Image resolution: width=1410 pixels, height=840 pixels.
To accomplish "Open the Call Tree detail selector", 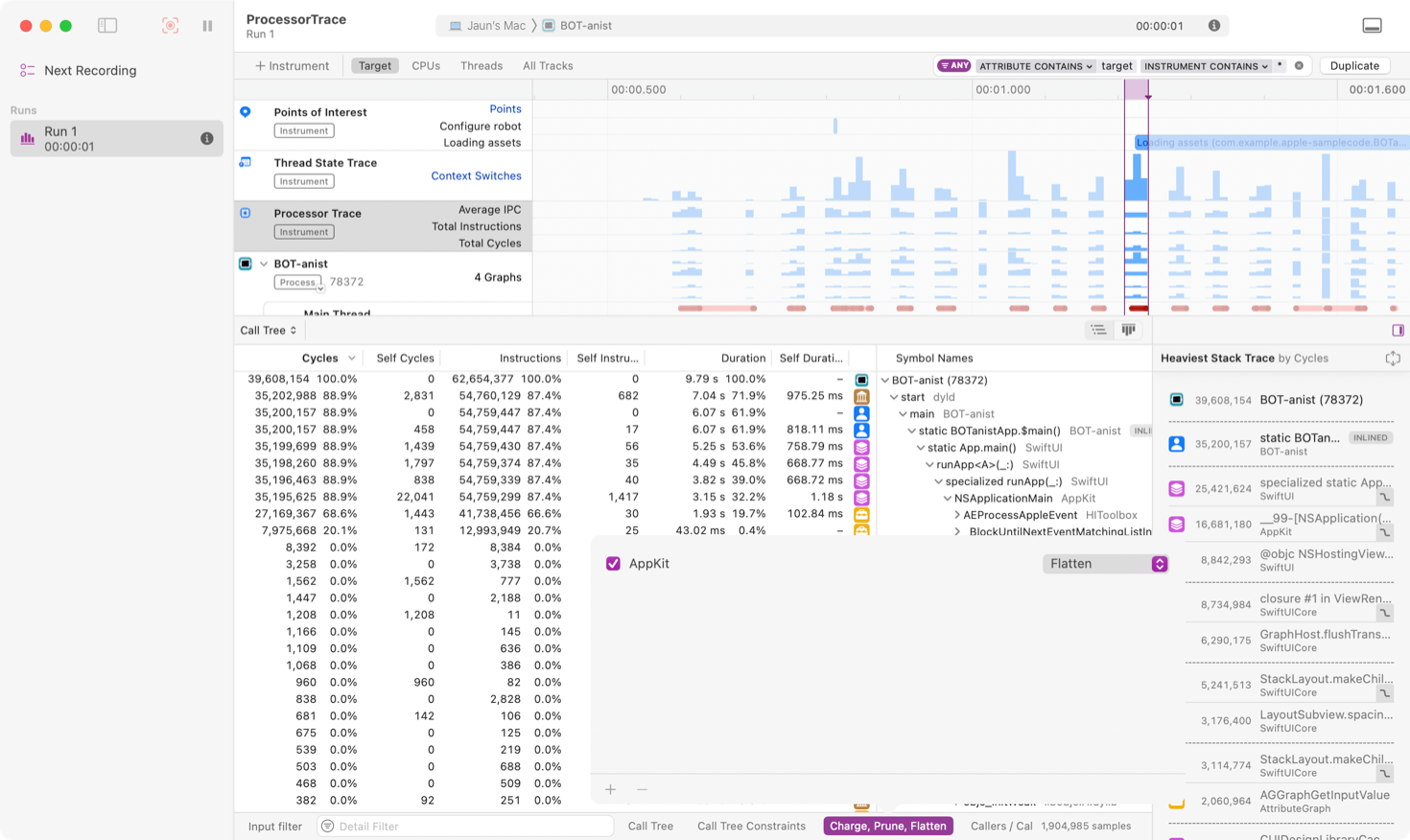I will tap(269, 331).
